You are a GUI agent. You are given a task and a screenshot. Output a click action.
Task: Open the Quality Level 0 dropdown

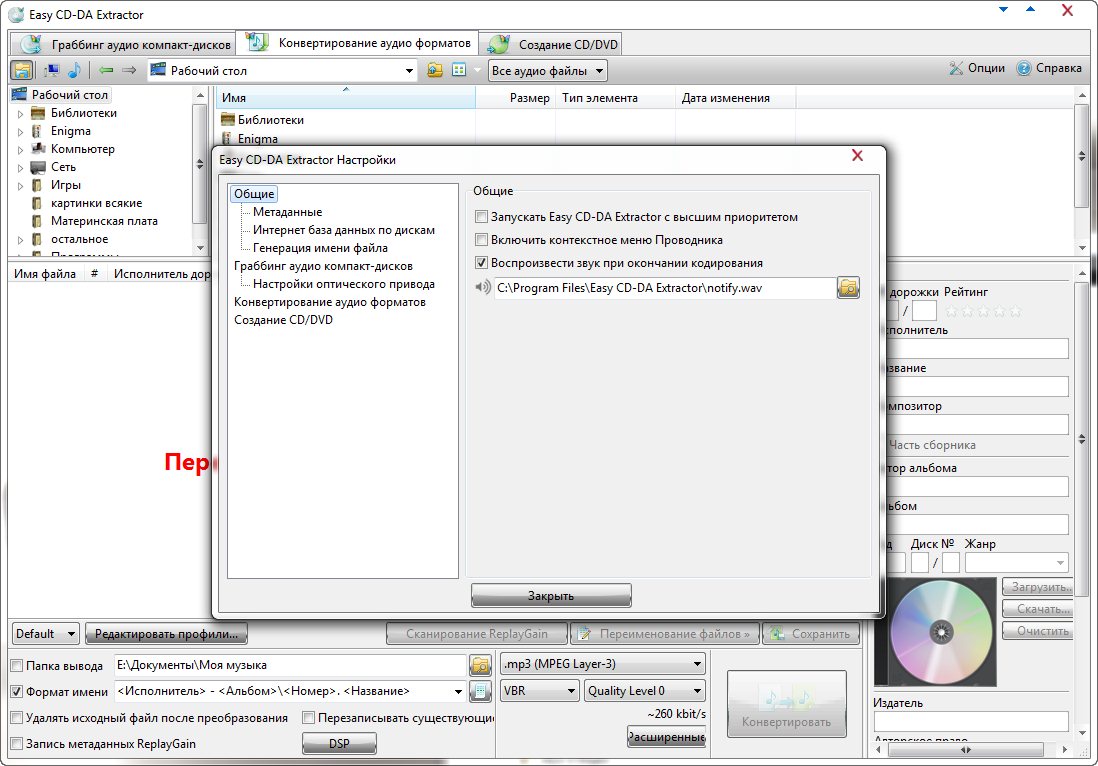click(645, 690)
